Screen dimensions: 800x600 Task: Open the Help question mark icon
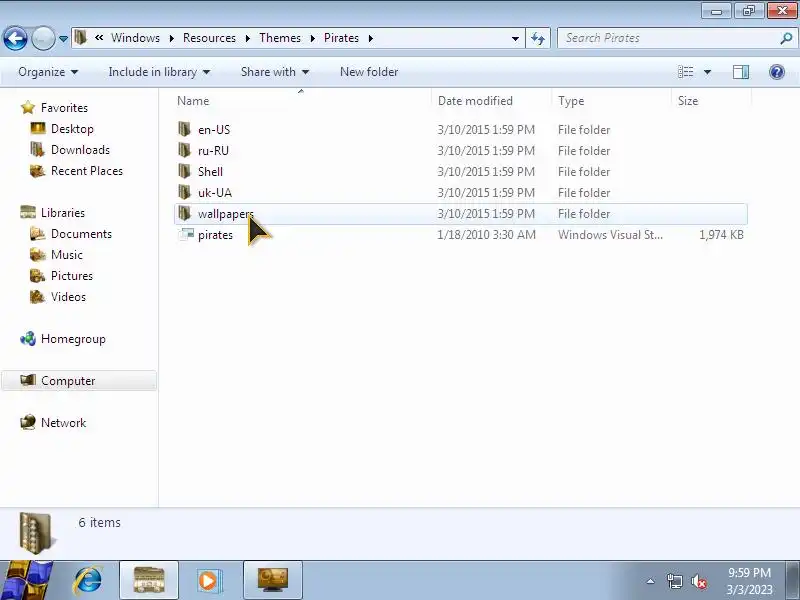pos(777,72)
